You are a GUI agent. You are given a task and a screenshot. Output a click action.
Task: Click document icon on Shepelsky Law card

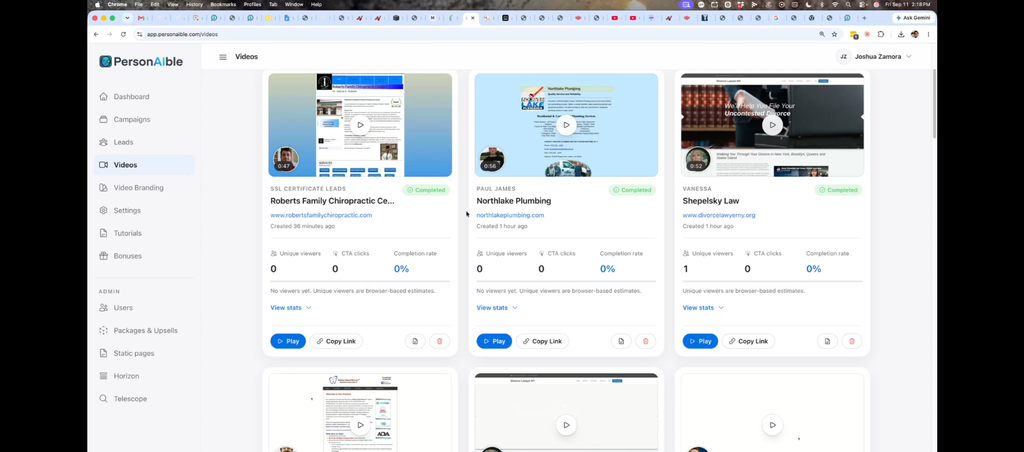click(827, 341)
